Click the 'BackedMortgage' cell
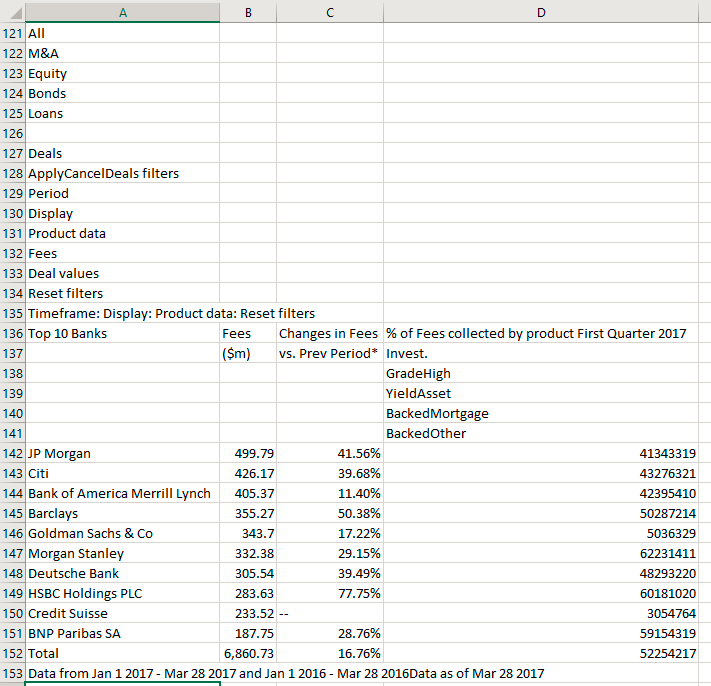Viewport: 711px width, 686px height. 541,413
